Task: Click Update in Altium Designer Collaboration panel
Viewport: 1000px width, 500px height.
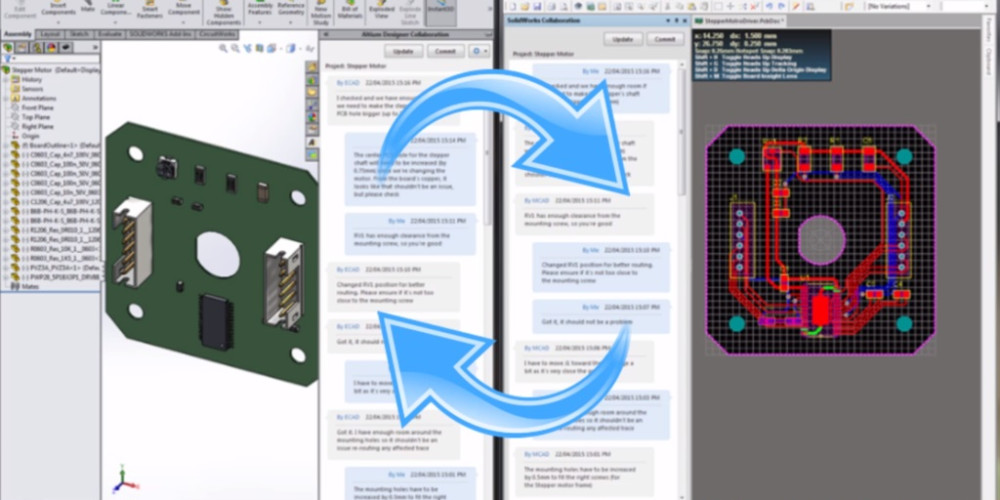Action: click(x=403, y=52)
